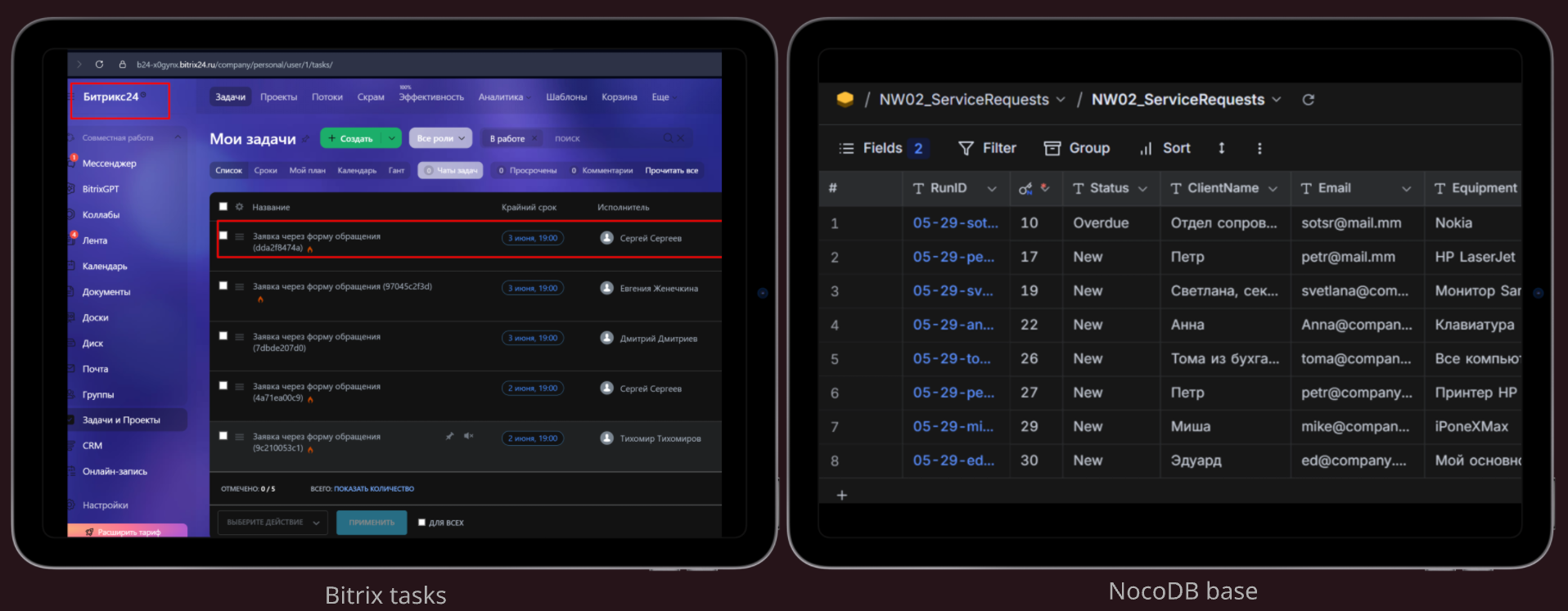The image size is (1568, 611).
Task: Toggle the Чаты задач switch
Action: (450, 170)
